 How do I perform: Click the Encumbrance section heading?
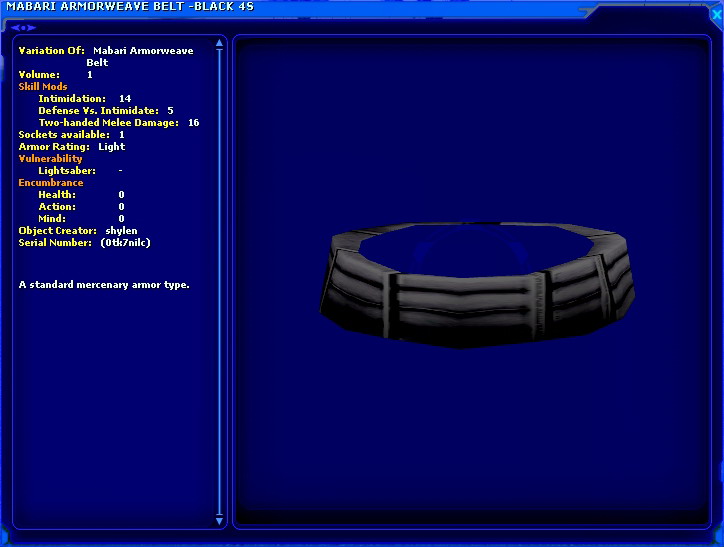click(51, 183)
